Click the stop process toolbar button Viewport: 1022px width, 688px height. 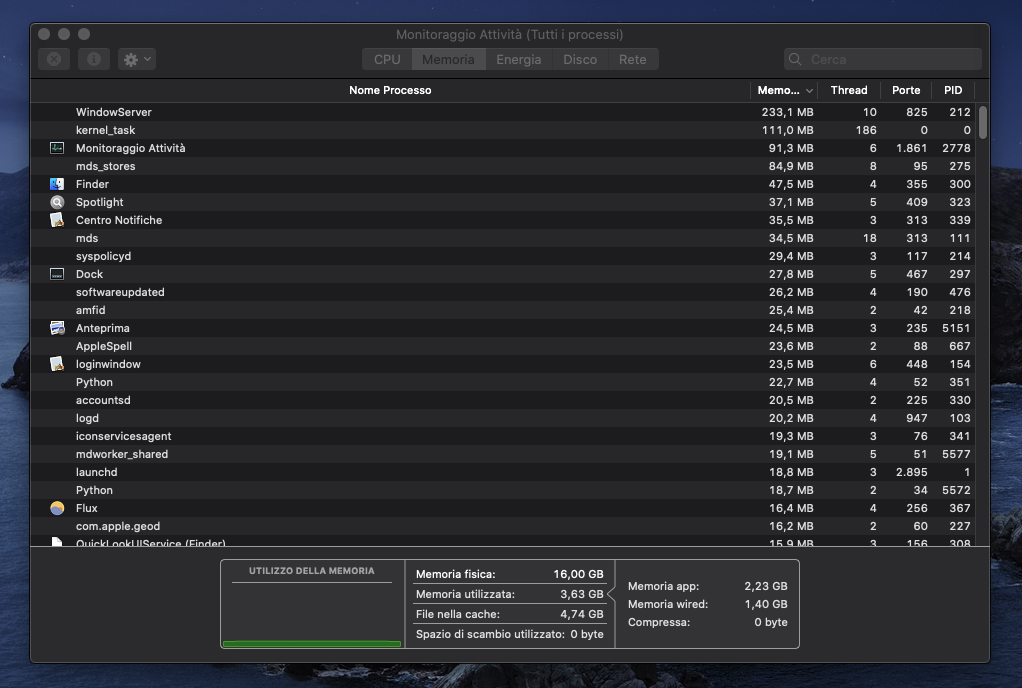pos(54,59)
